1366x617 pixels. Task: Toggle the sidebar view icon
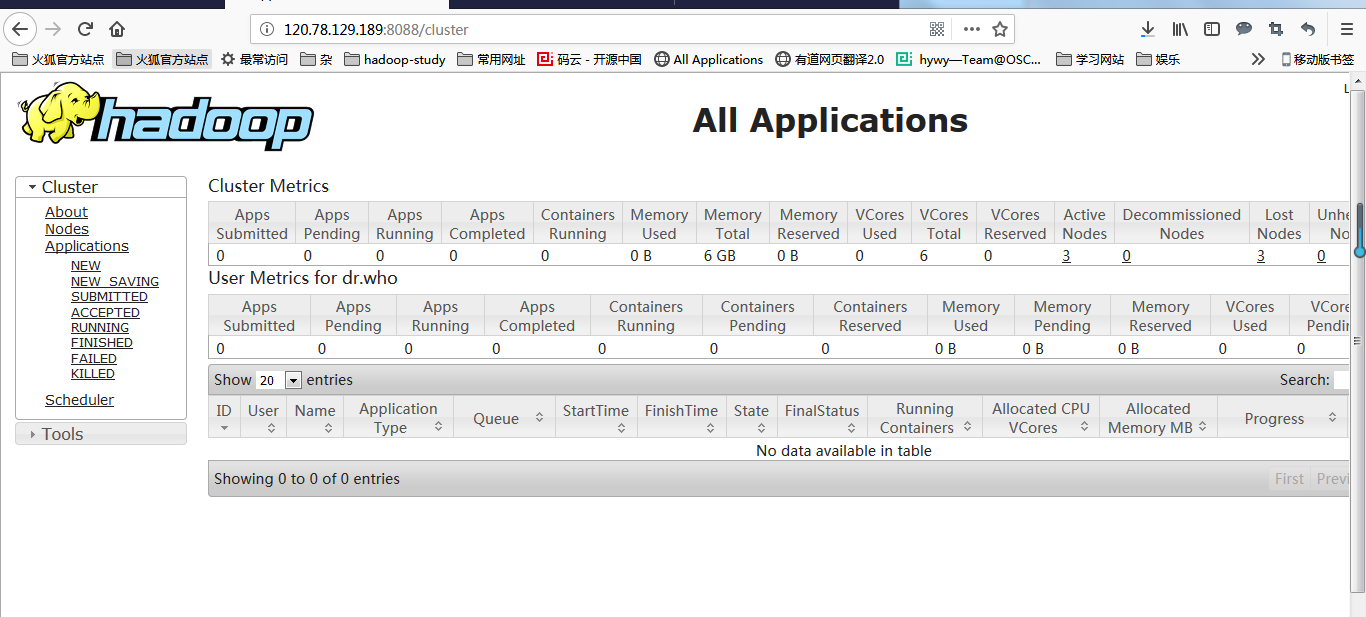click(x=1212, y=29)
